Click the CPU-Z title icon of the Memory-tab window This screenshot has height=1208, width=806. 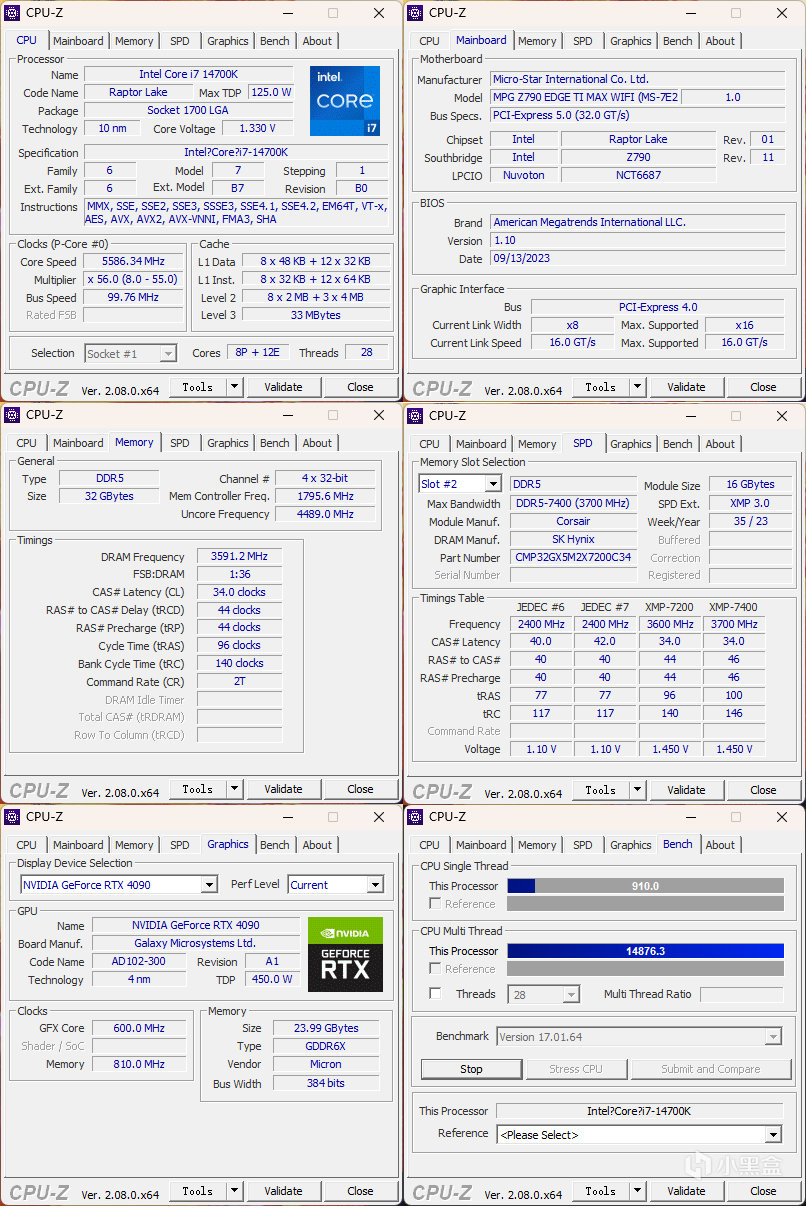click(x=12, y=415)
